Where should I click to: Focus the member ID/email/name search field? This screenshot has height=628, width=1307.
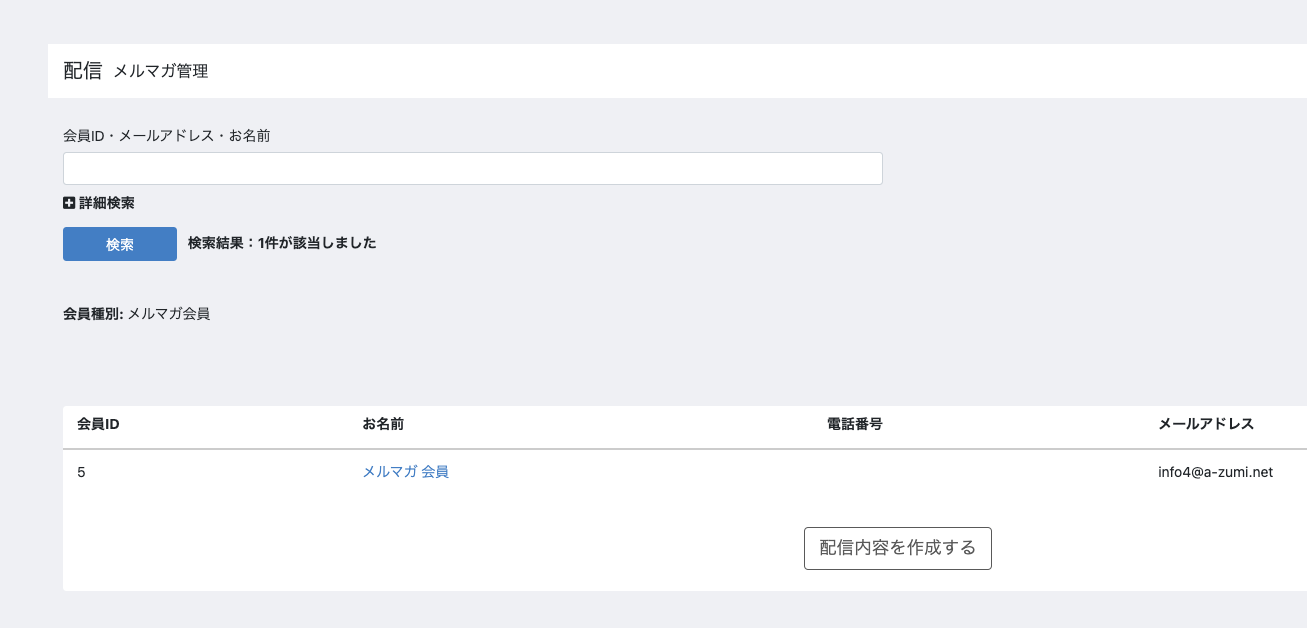point(473,168)
